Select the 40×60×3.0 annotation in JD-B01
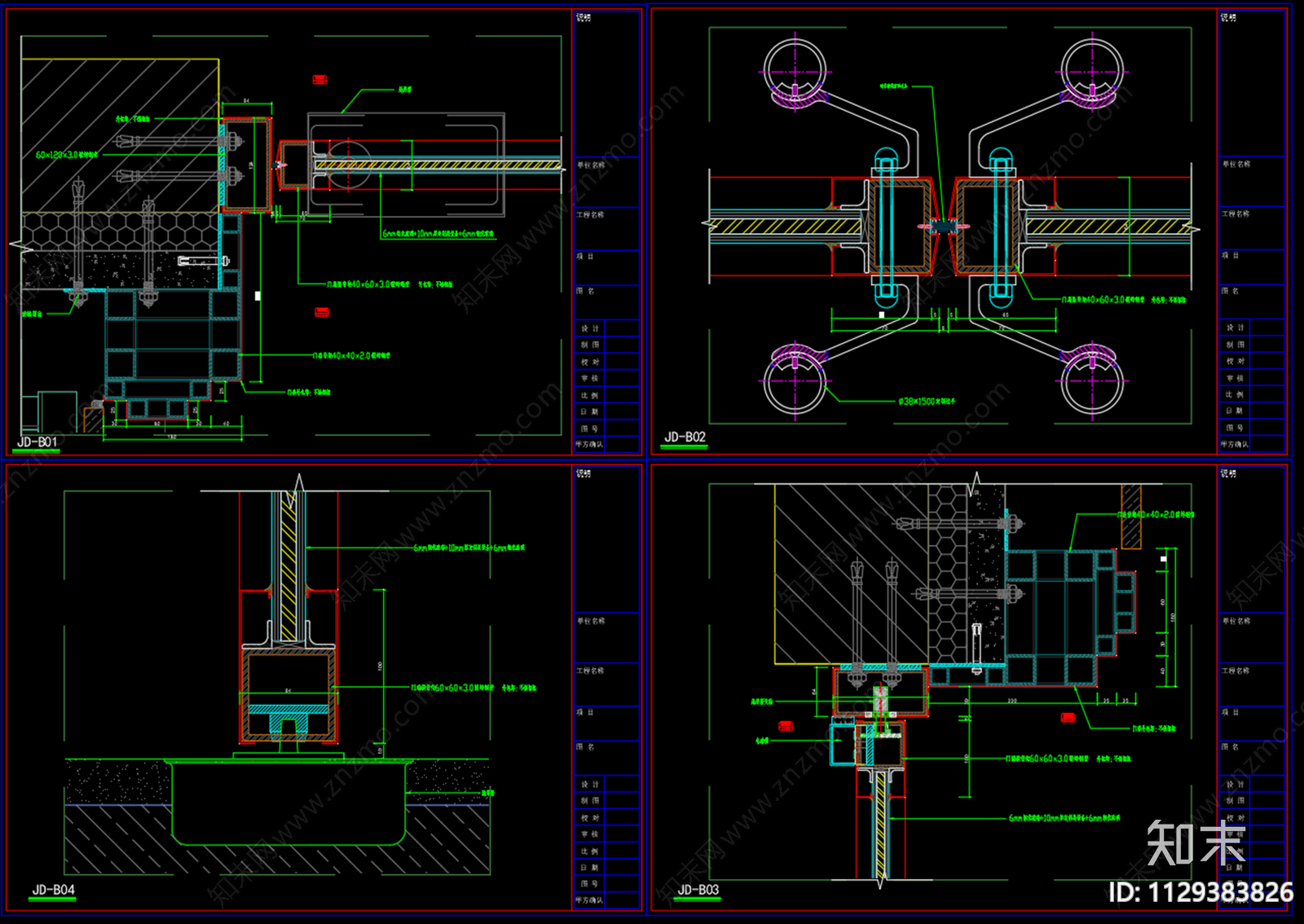The width and height of the screenshot is (1304, 924). pos(390,284)
